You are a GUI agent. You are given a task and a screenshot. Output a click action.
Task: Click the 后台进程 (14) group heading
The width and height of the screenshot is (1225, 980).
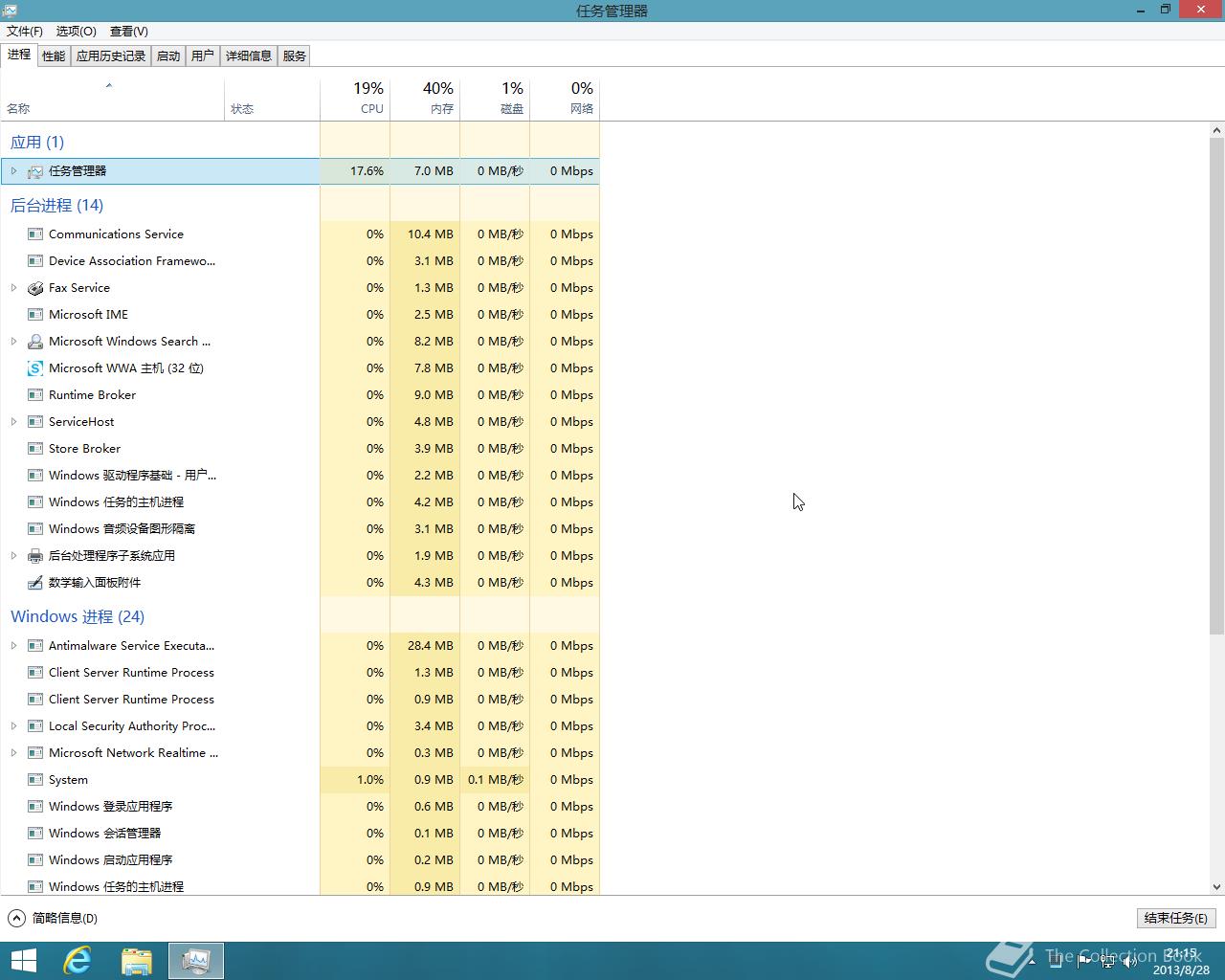click(x=56, y=206)
